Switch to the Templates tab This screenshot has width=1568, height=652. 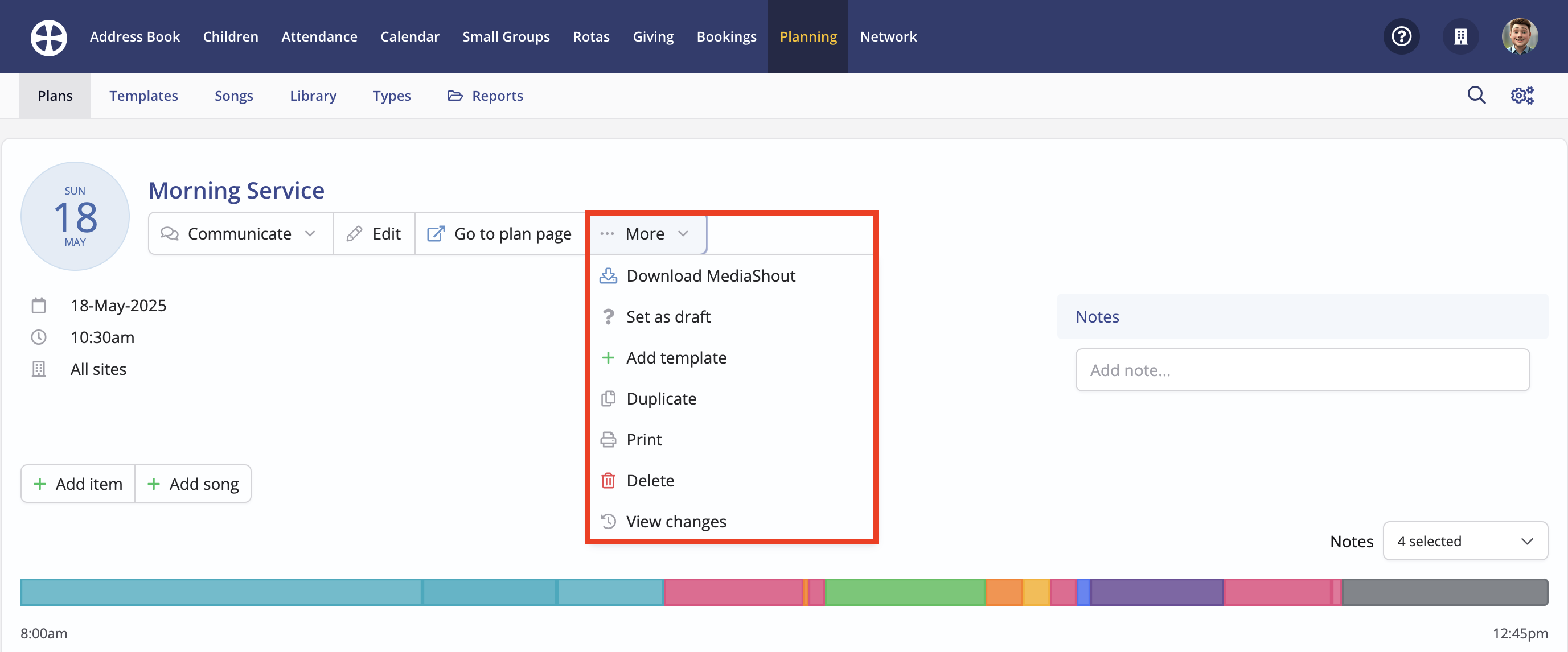[143, 96]
